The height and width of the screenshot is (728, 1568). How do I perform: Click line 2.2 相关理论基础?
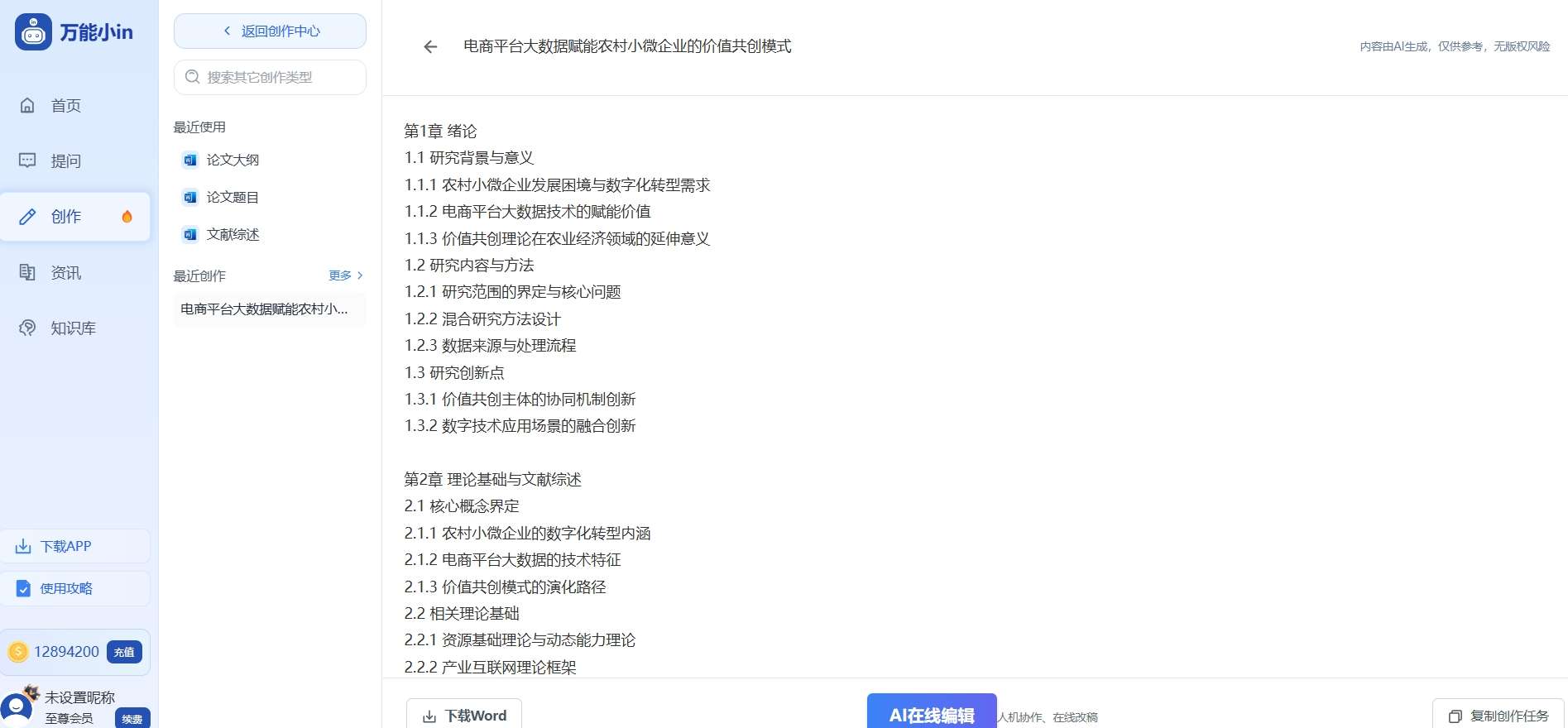(462, 613)
